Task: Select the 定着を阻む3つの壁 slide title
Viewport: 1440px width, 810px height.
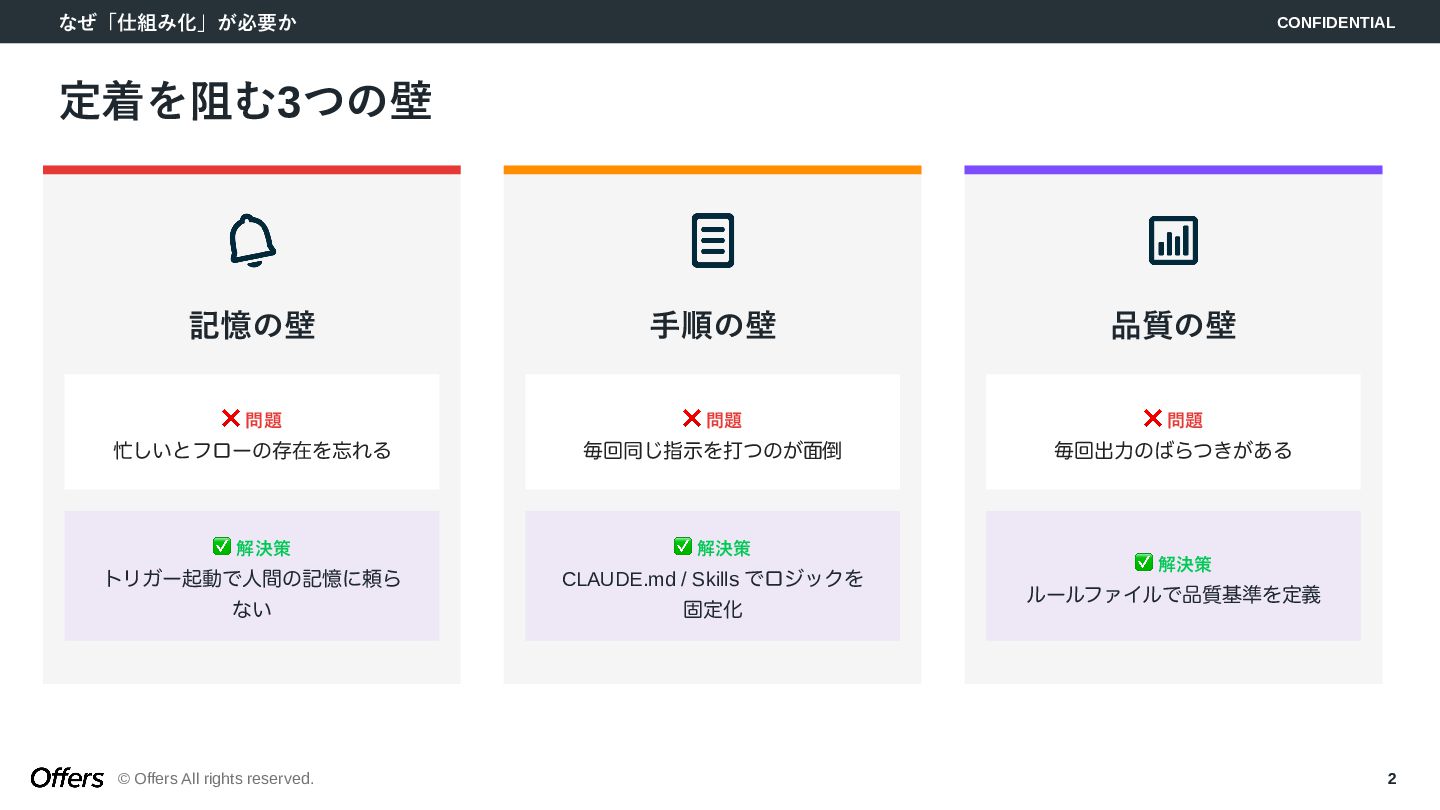Action: coord(246,102)
